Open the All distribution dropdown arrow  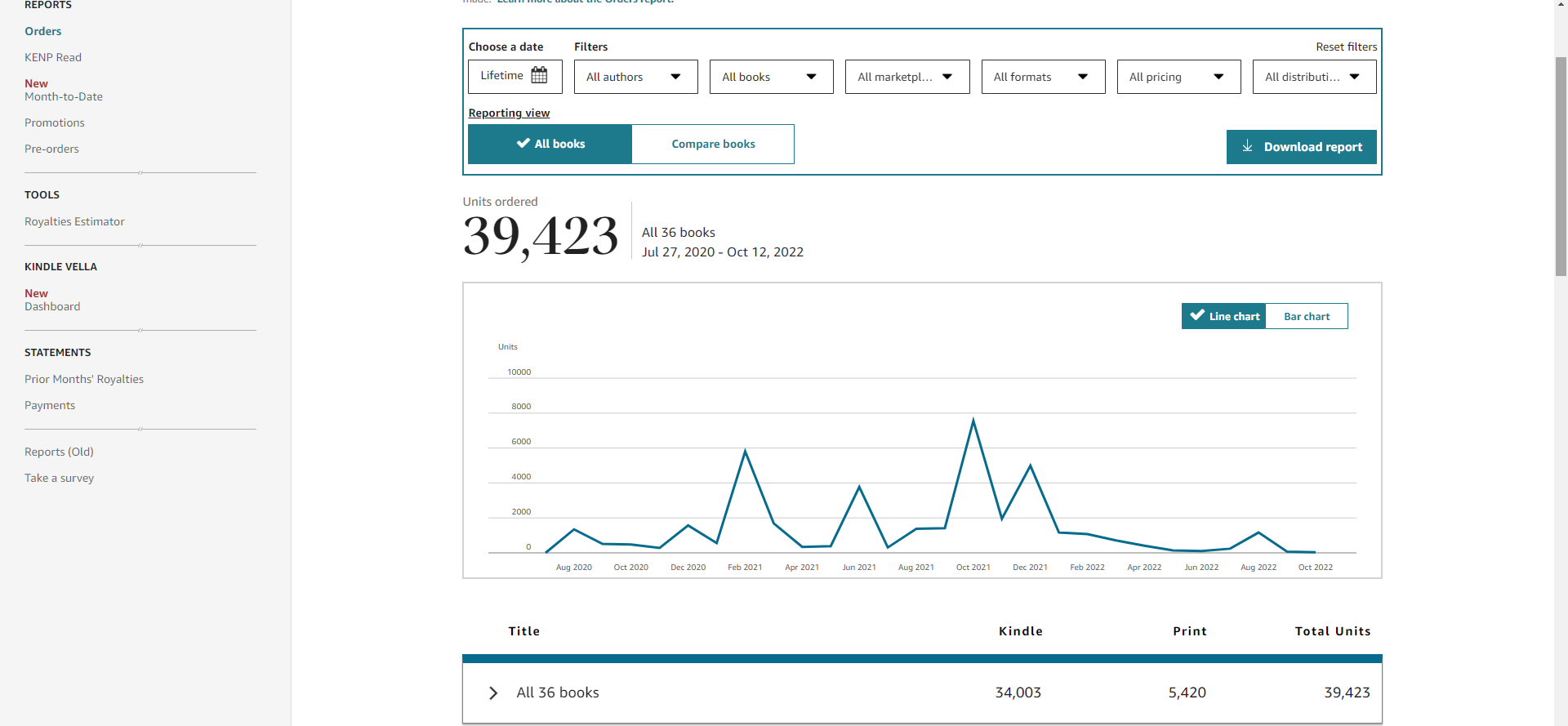click(1354, 77)
